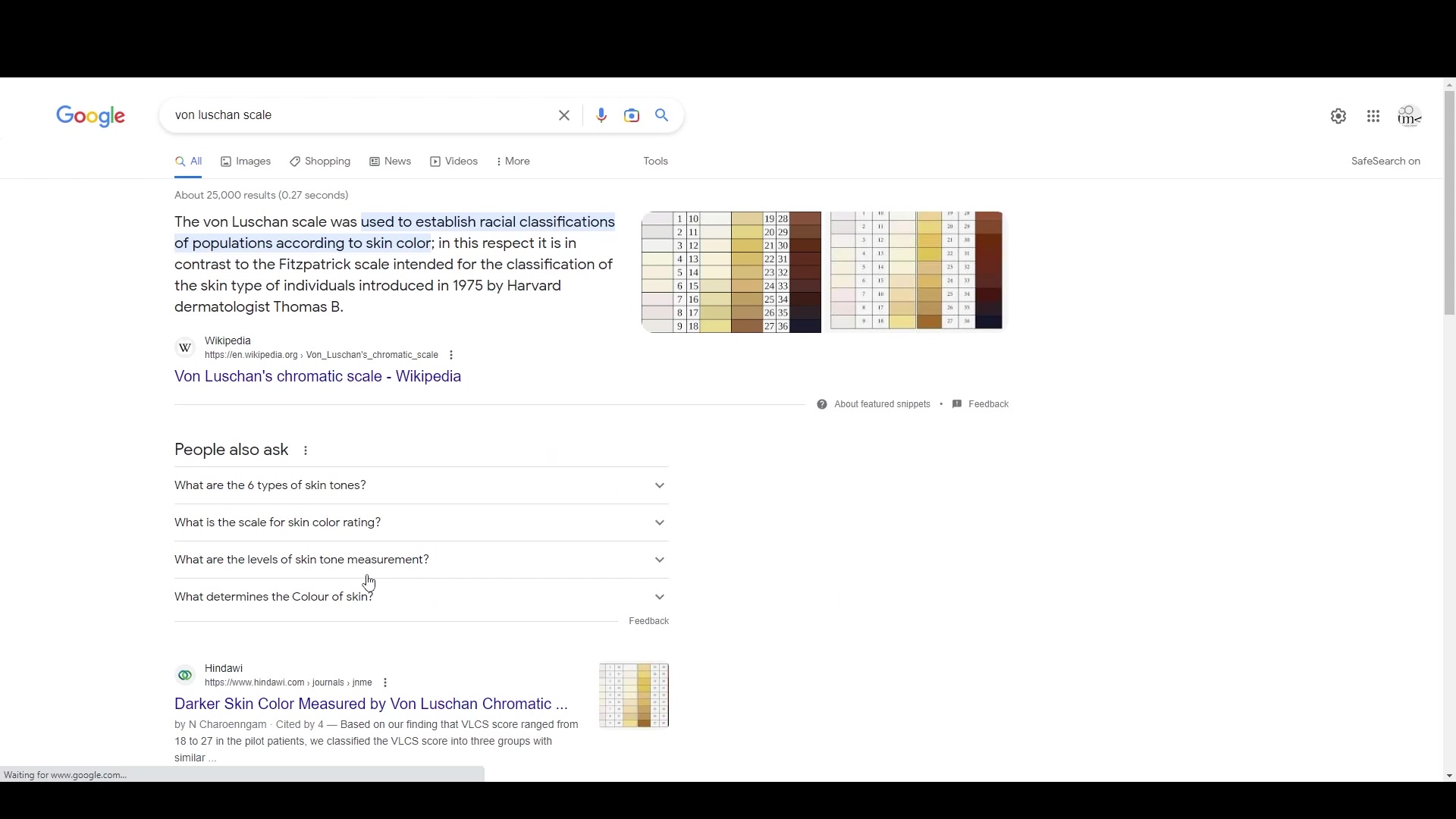1456x819 pixels.
Task: Open Von Luschan's chromatic scale Wikipedia link
Action: 318,376
